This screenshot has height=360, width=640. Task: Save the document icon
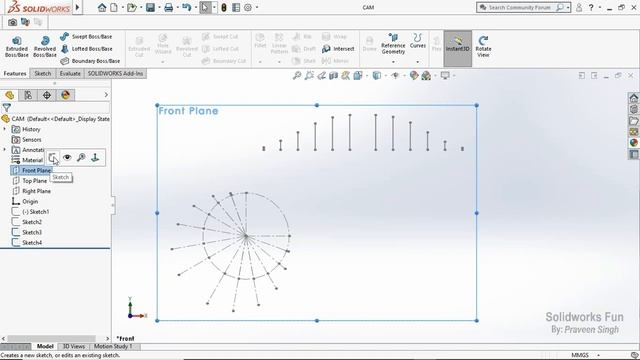151,7
